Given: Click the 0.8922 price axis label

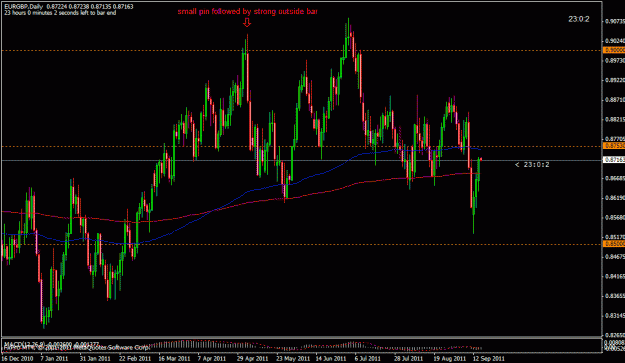Looking at the screenshot, I should (615, 80).
